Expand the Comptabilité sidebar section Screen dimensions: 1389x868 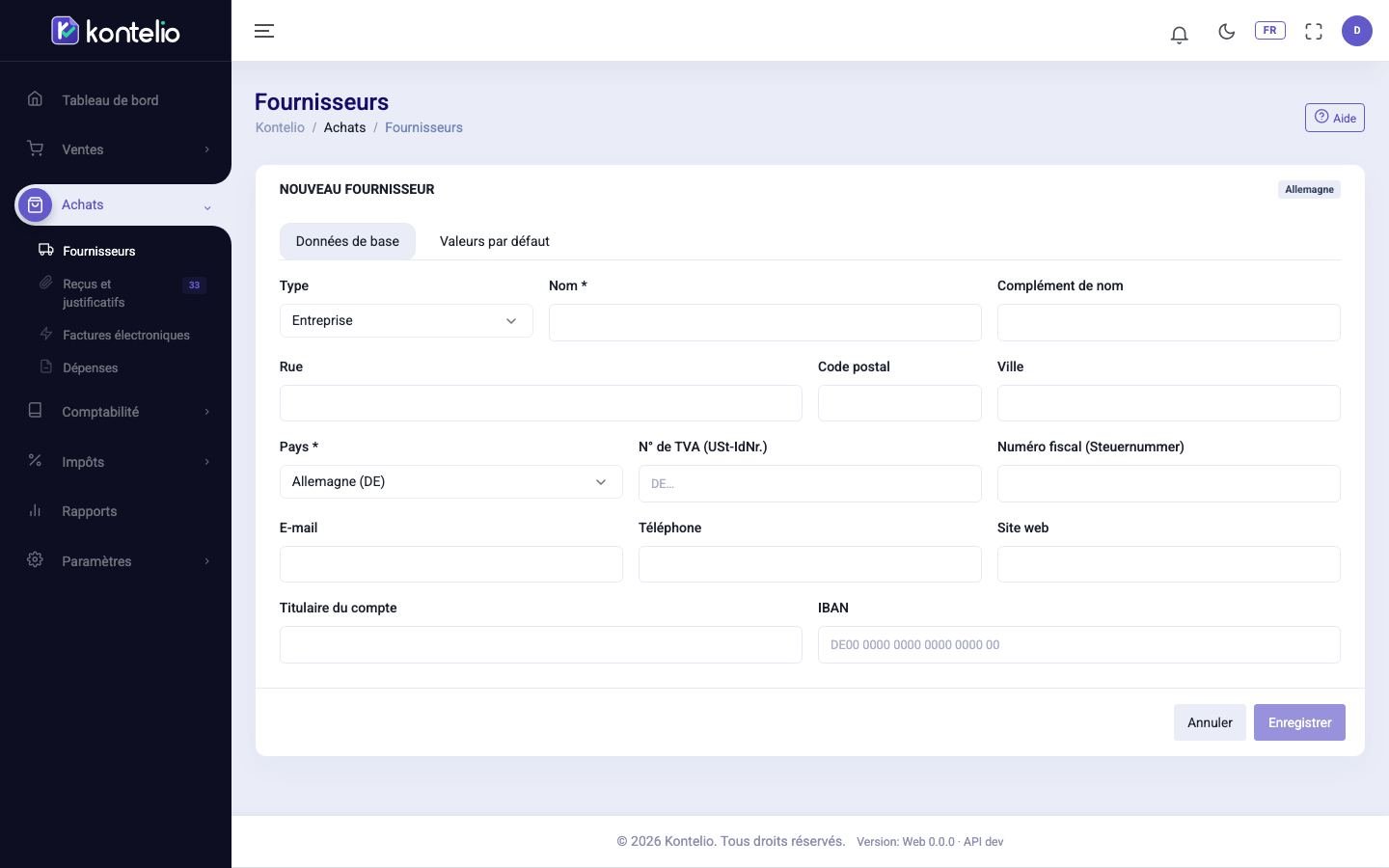click(x=116, y=412)
